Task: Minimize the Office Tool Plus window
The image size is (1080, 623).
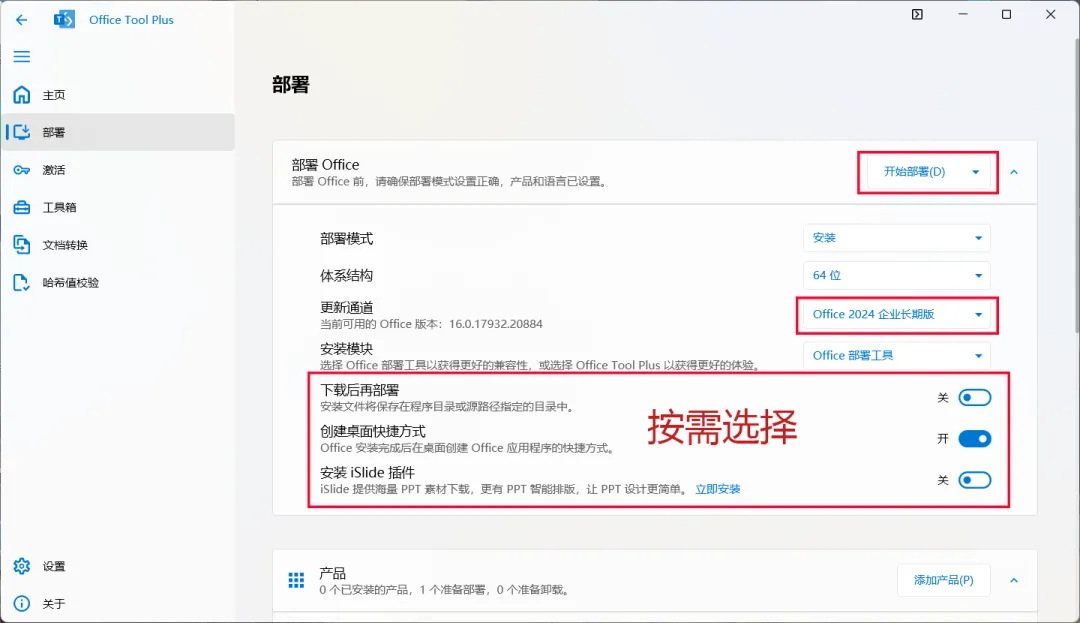Action: [963, 14]
